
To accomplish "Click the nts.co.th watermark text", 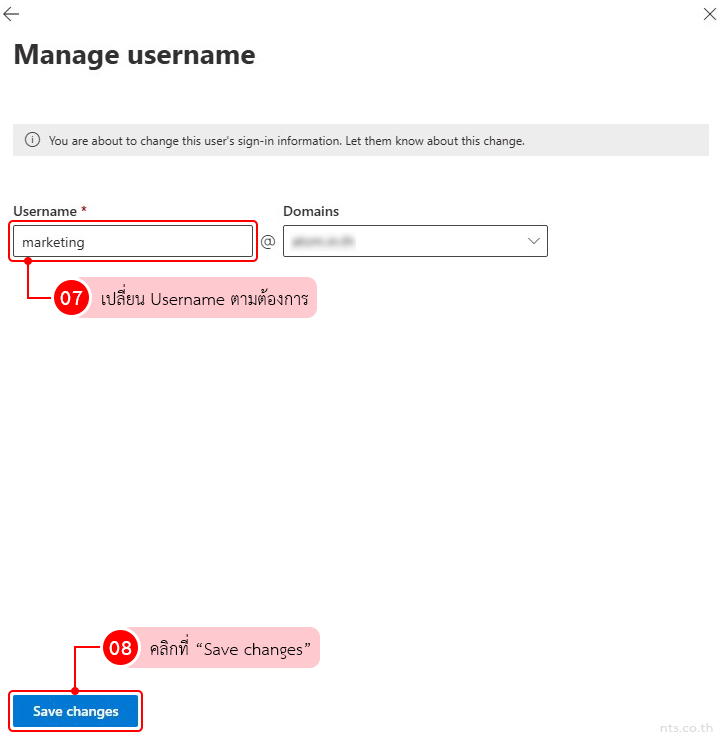I will coord(686,729).
